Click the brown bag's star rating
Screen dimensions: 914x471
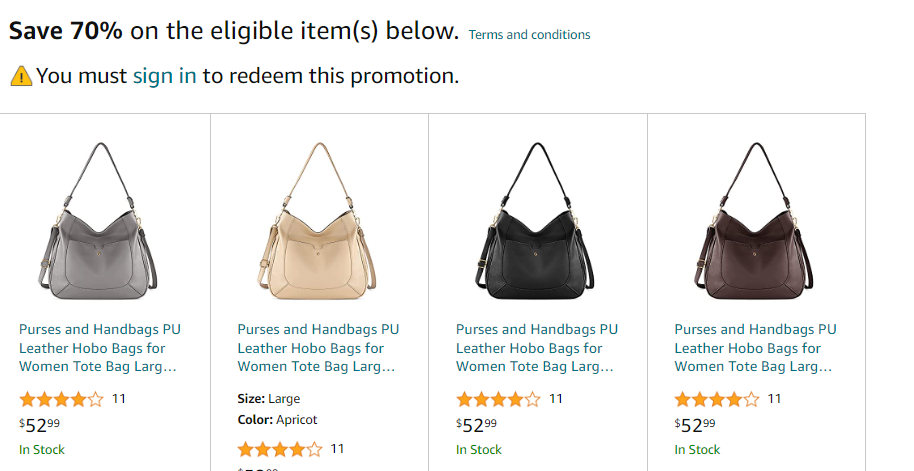click(717, 400)
